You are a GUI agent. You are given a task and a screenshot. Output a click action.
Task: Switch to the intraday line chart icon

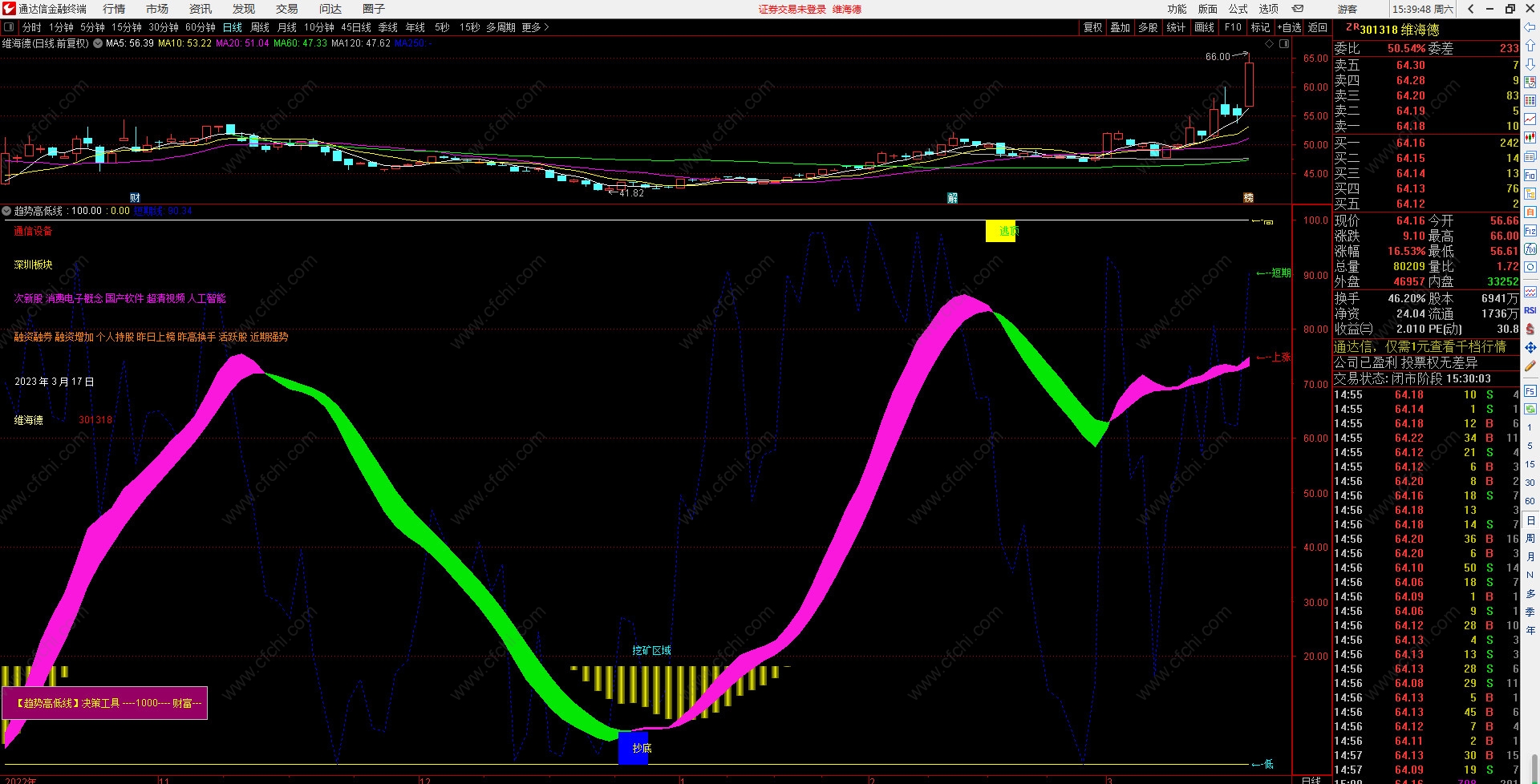[x=1530, y=119]
